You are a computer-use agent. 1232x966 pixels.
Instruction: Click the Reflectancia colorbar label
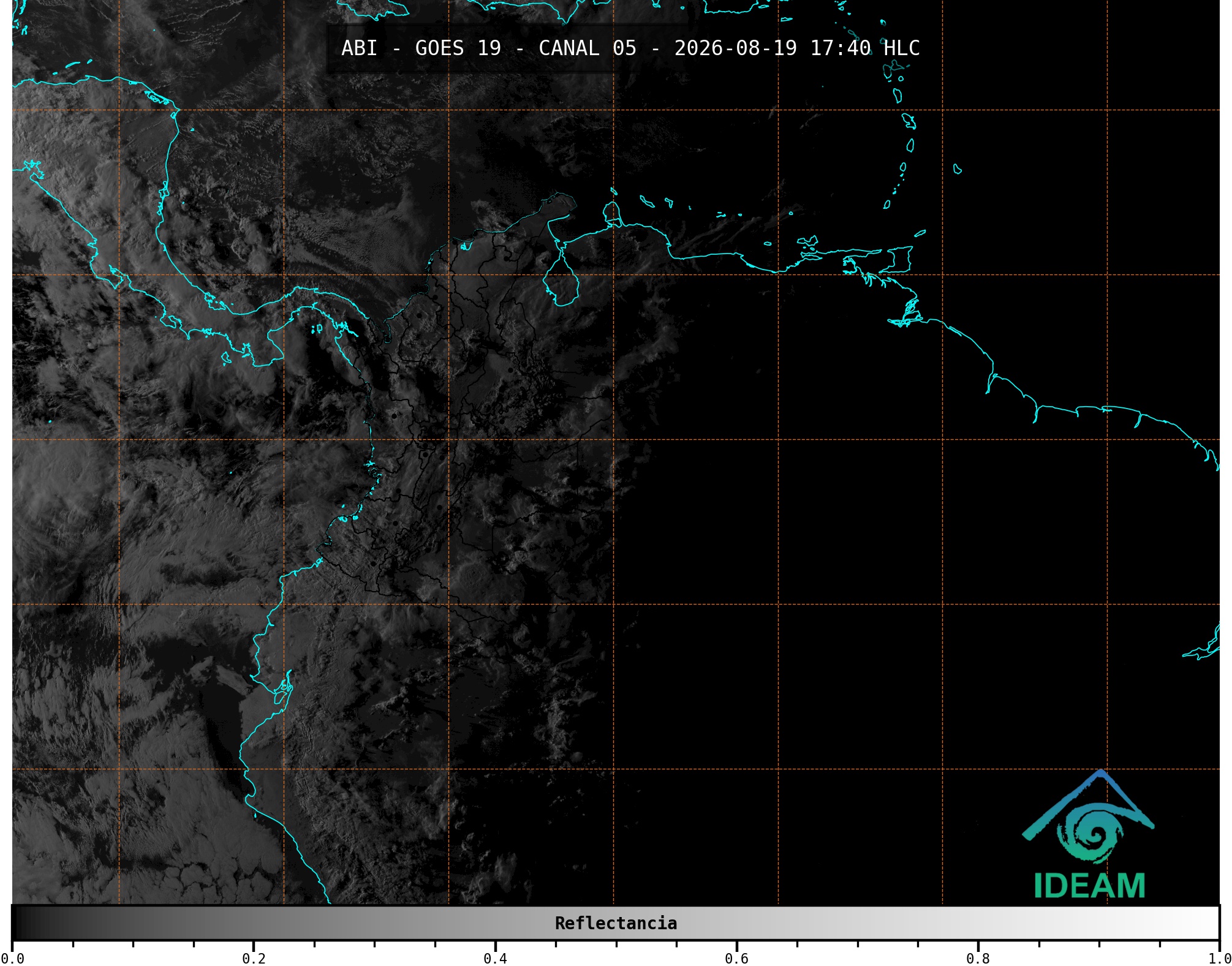(x=616, y=923)
